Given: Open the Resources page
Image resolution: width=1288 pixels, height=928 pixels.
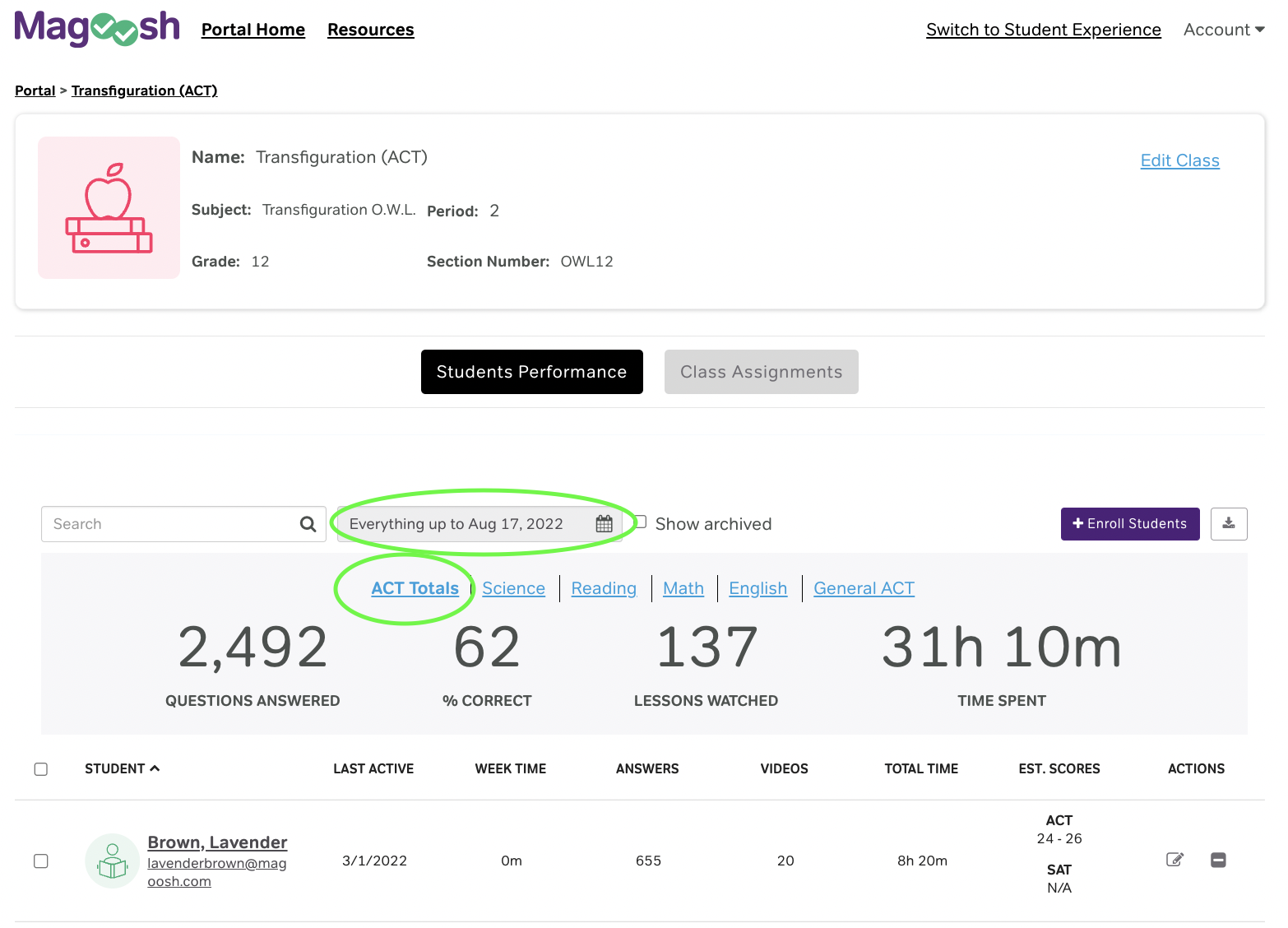Looking at the screenshot, I should tap(371, 30).
